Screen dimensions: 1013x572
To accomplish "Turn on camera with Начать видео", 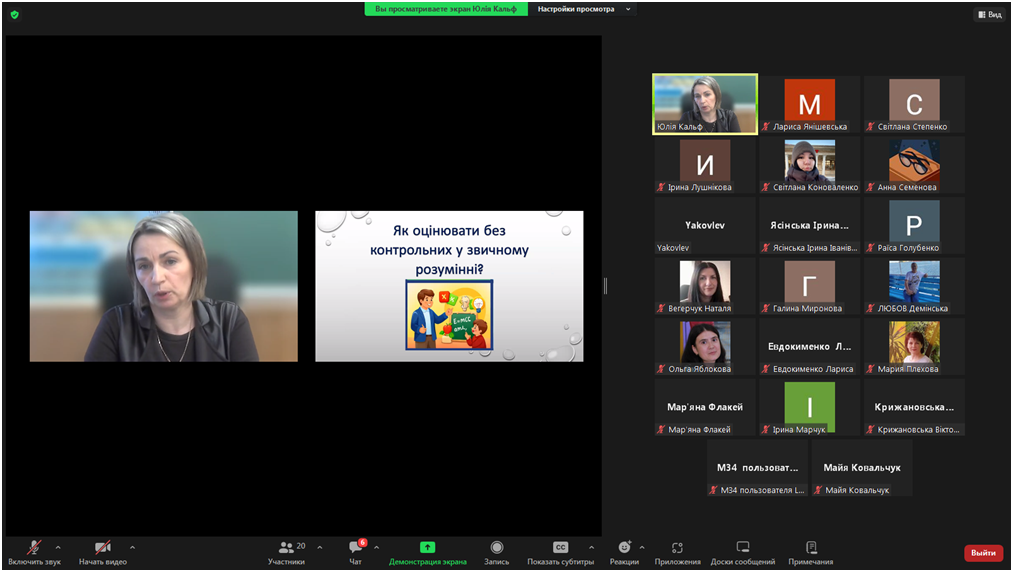I will pyautogui.click(x=102, y=552).
